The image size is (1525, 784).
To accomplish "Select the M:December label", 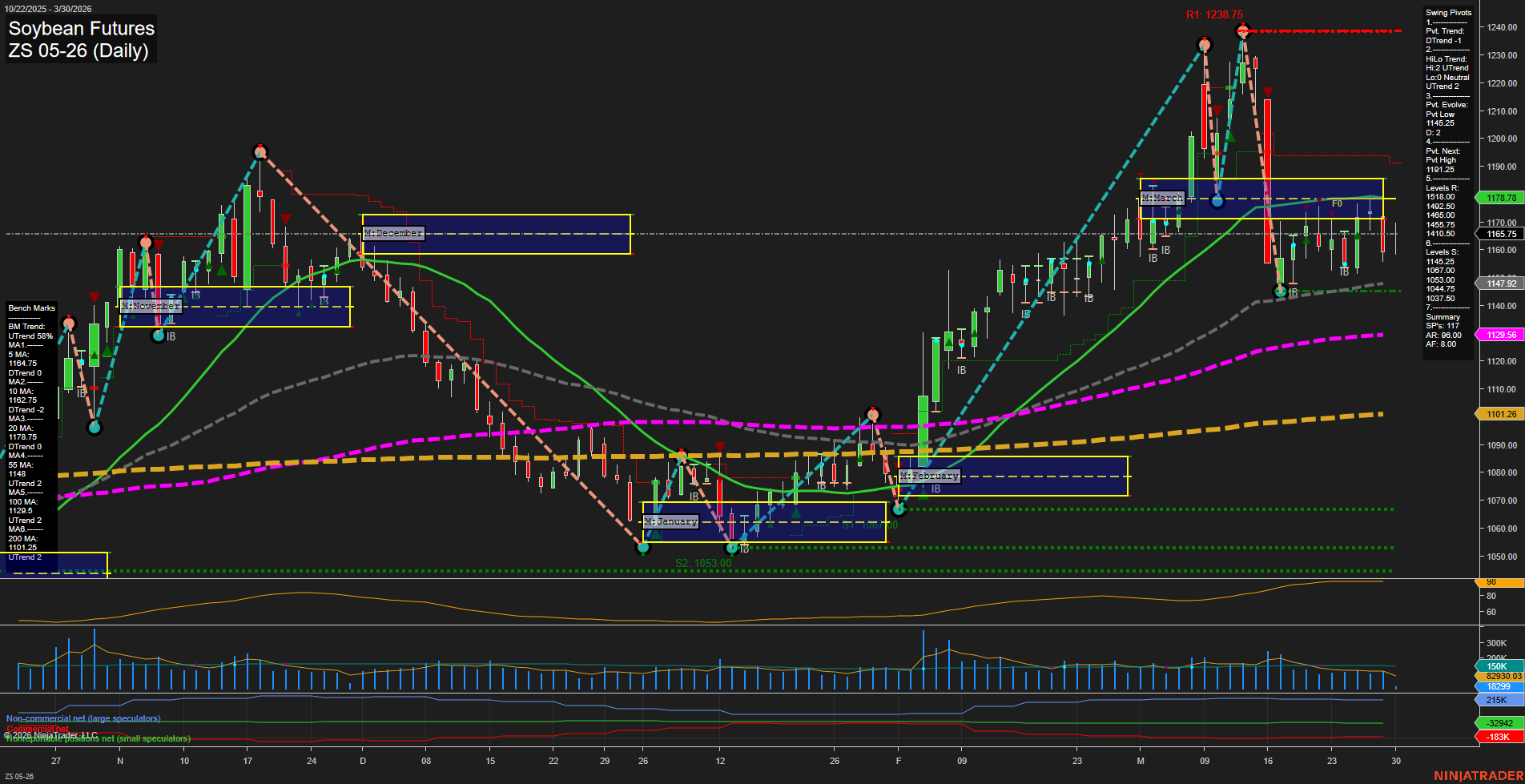I will [393, 233].
